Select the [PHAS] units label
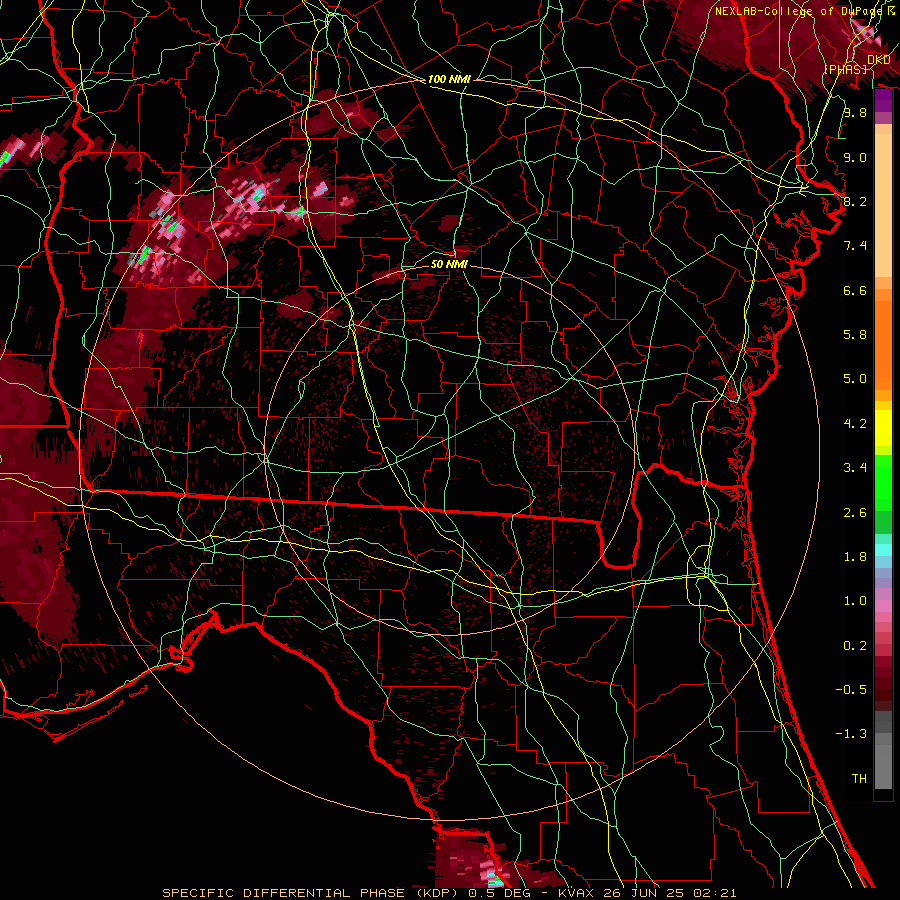This screenshot has width=900, height=900. pyautogui.click(x=845, y=69)
